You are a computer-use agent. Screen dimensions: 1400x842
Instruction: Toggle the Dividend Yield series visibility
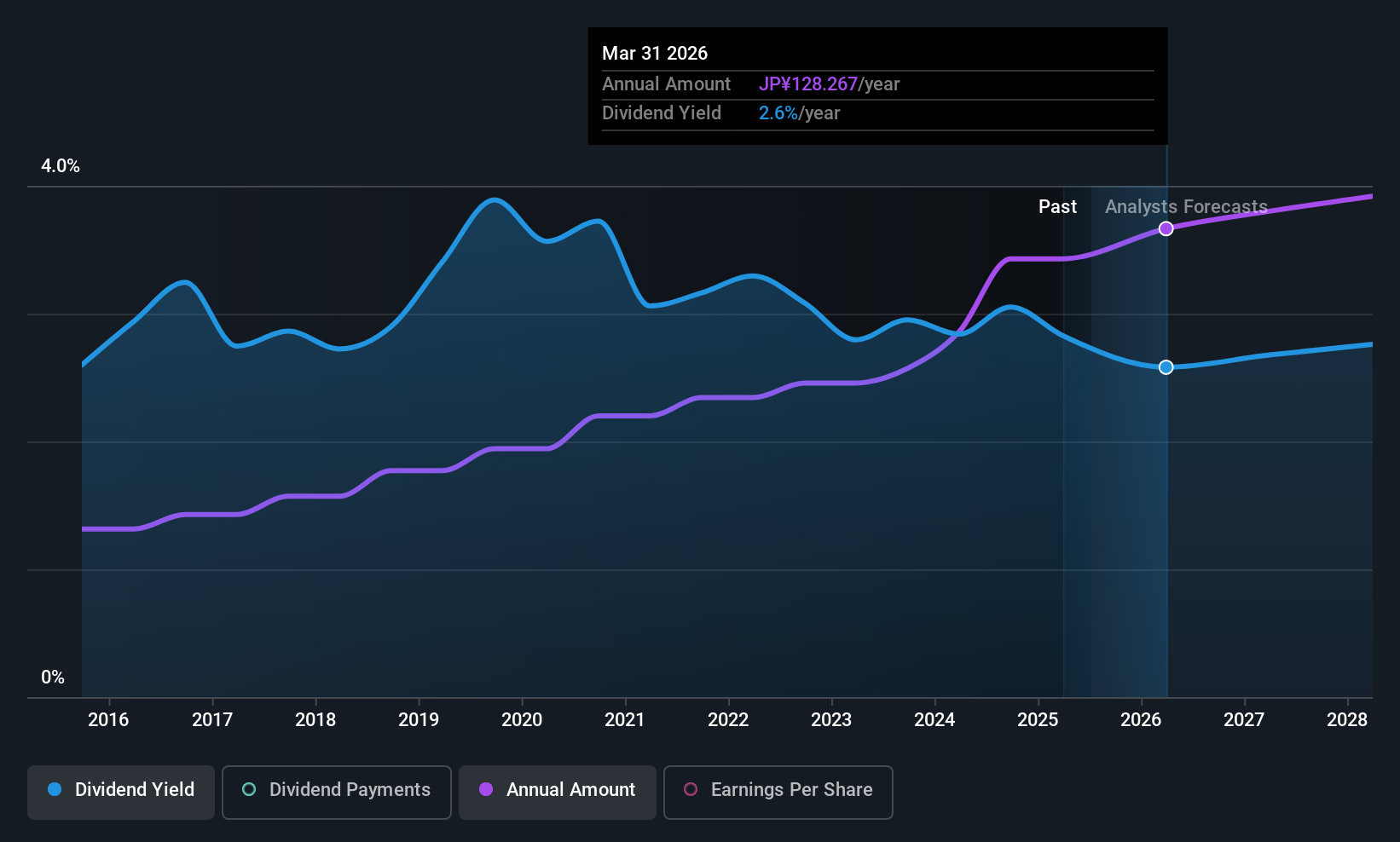point(120,791)
